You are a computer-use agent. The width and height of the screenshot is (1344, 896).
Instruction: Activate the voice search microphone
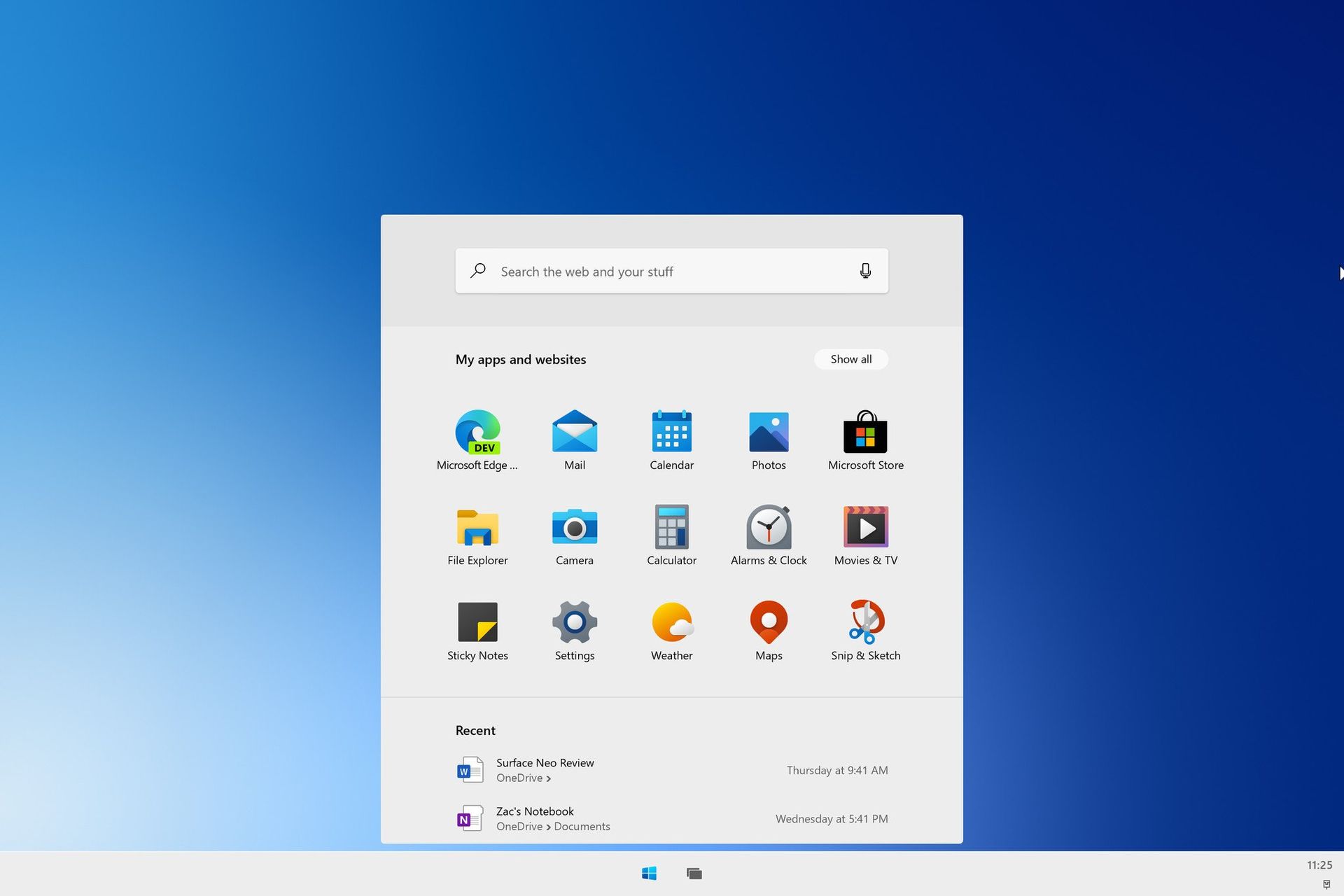[865, 271]
